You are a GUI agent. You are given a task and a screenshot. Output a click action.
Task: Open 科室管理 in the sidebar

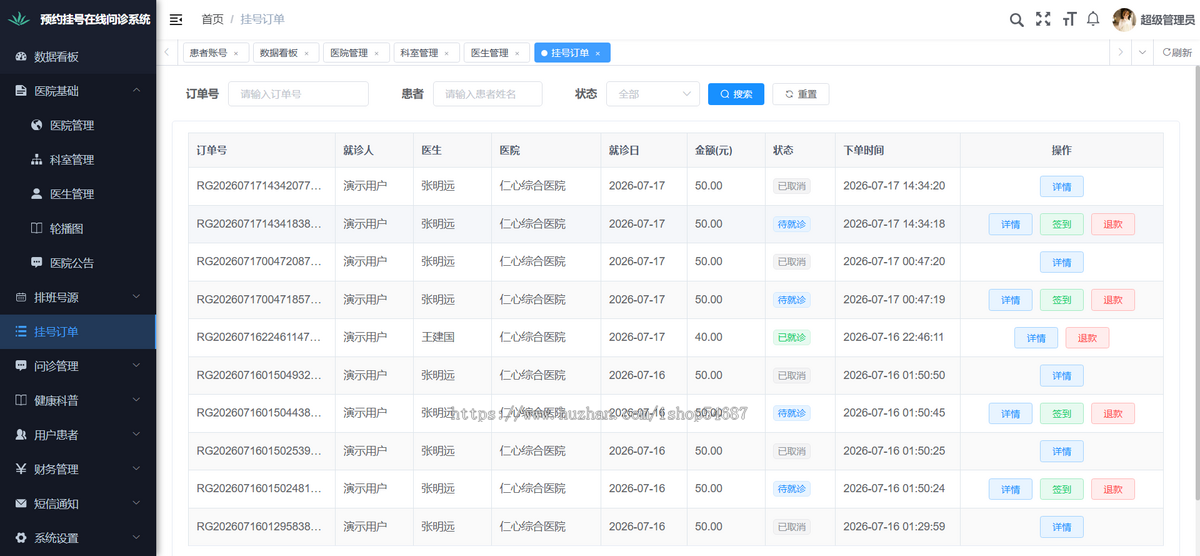click(x=78, y=160)
